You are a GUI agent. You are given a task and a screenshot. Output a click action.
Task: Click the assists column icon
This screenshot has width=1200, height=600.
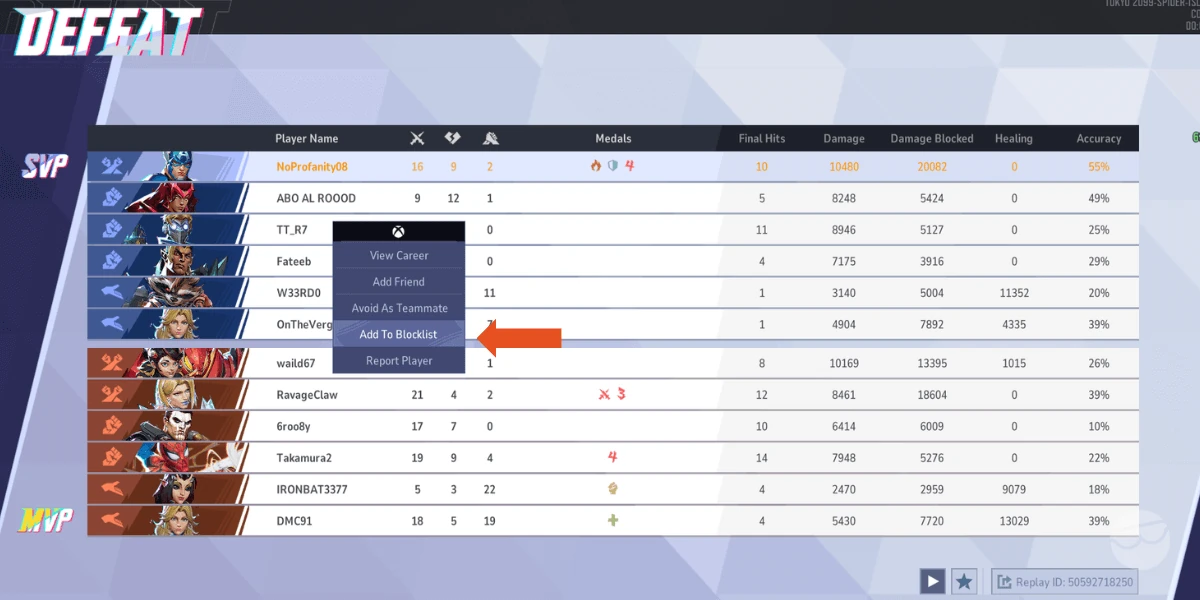490,138
